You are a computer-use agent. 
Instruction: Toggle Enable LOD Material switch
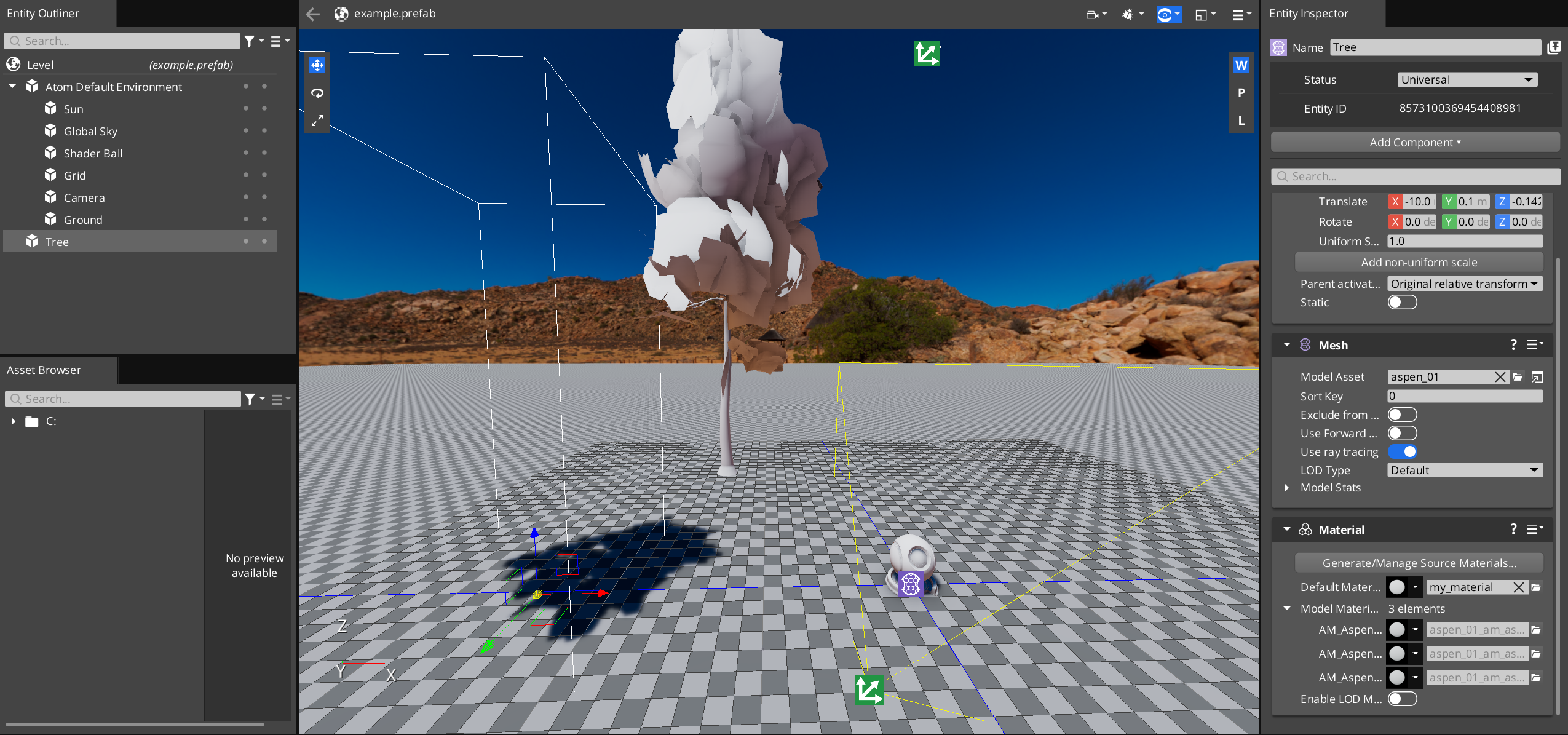[1402, 699]
